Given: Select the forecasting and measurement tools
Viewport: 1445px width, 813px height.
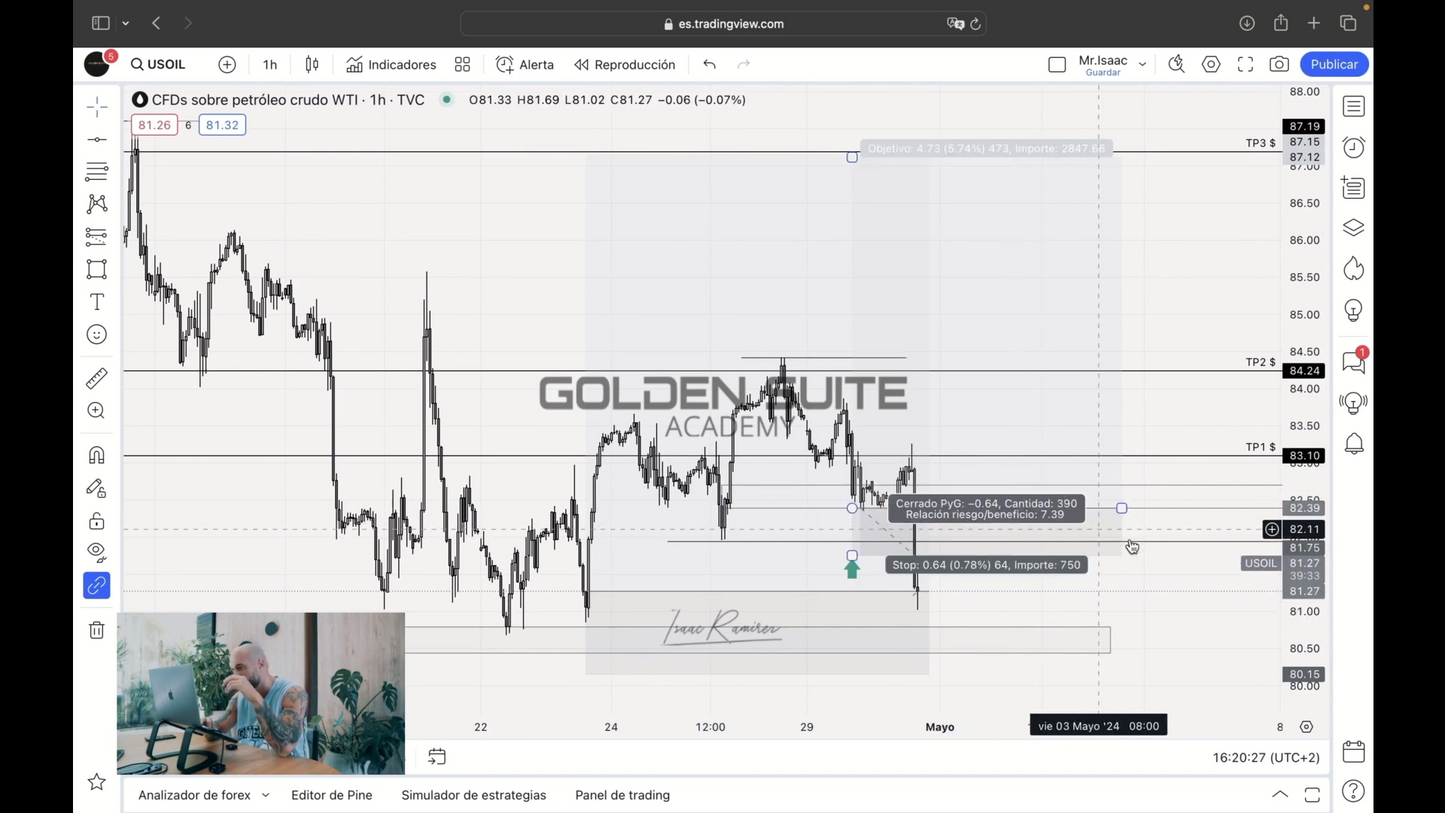Looking at the screenshot, I should coord(97,237).
